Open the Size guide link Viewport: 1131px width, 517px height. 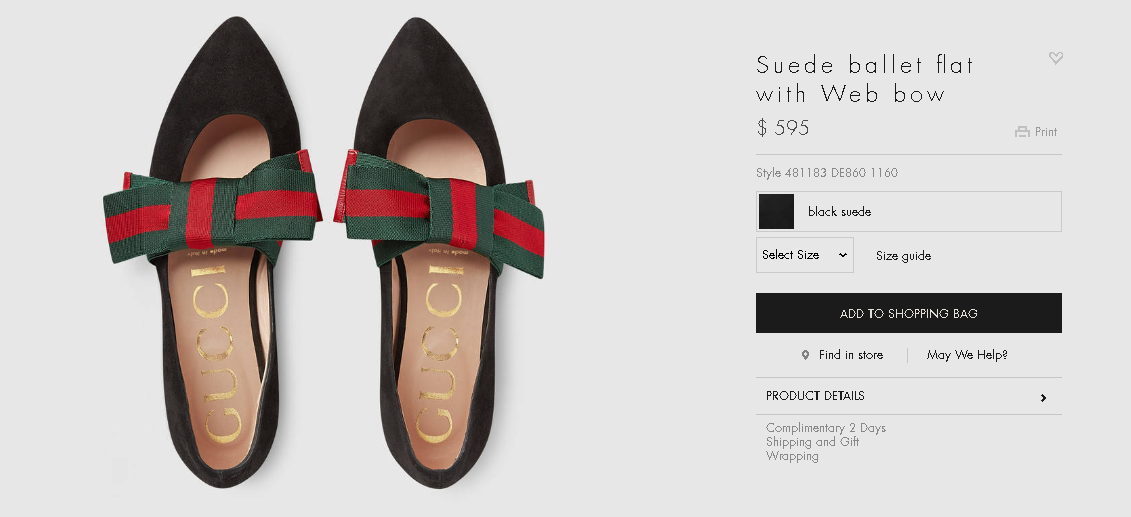coord(903,256)
